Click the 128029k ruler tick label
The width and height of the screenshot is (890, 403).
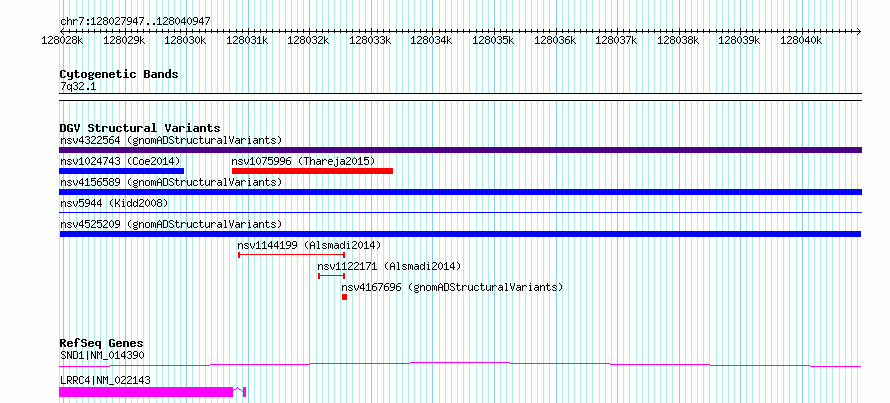click(x=124, y=40)
